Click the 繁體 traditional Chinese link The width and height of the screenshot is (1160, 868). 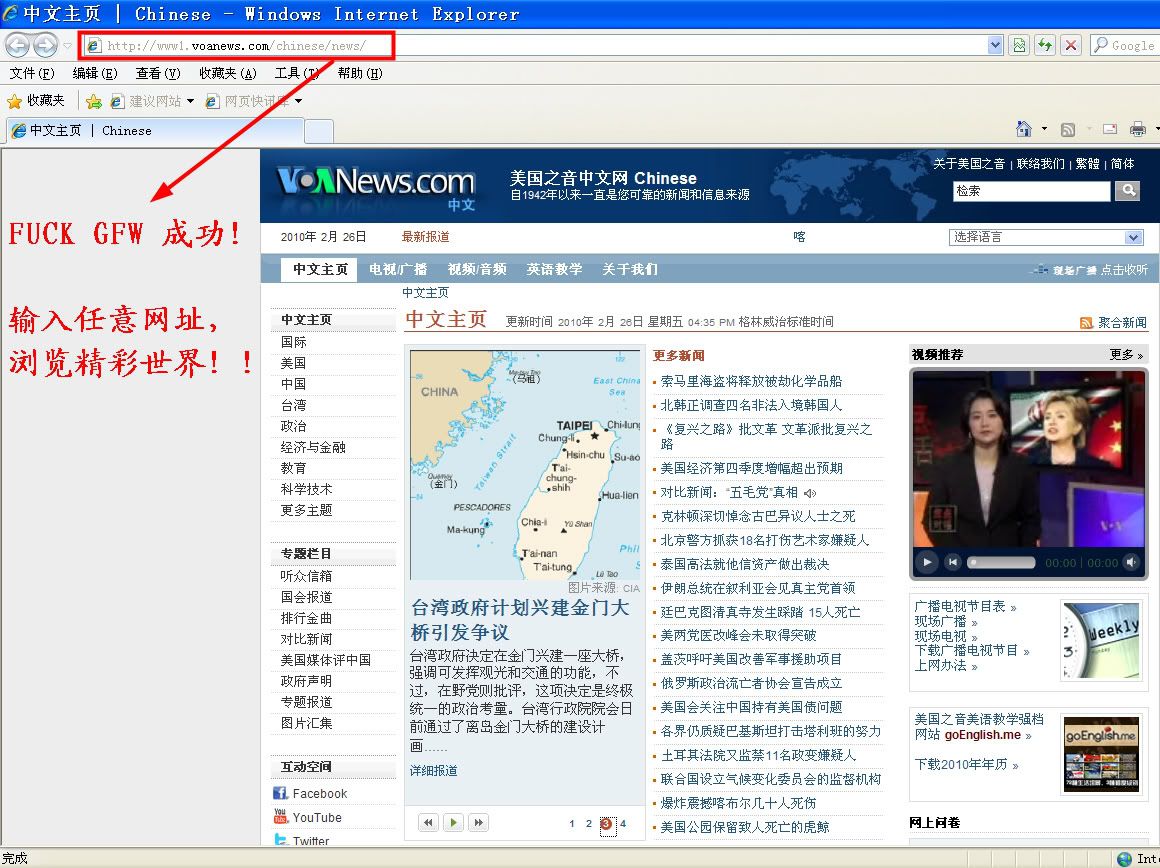[1088, 164]
